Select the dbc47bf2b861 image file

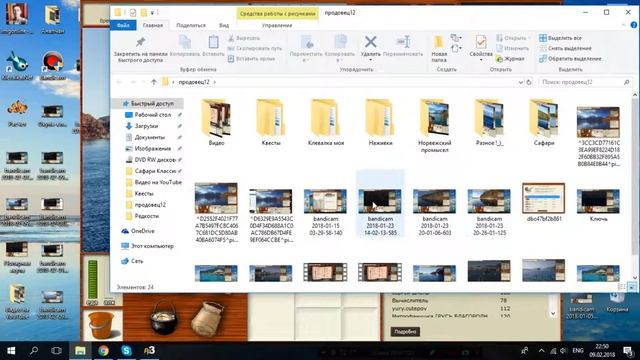pos(544,203)
